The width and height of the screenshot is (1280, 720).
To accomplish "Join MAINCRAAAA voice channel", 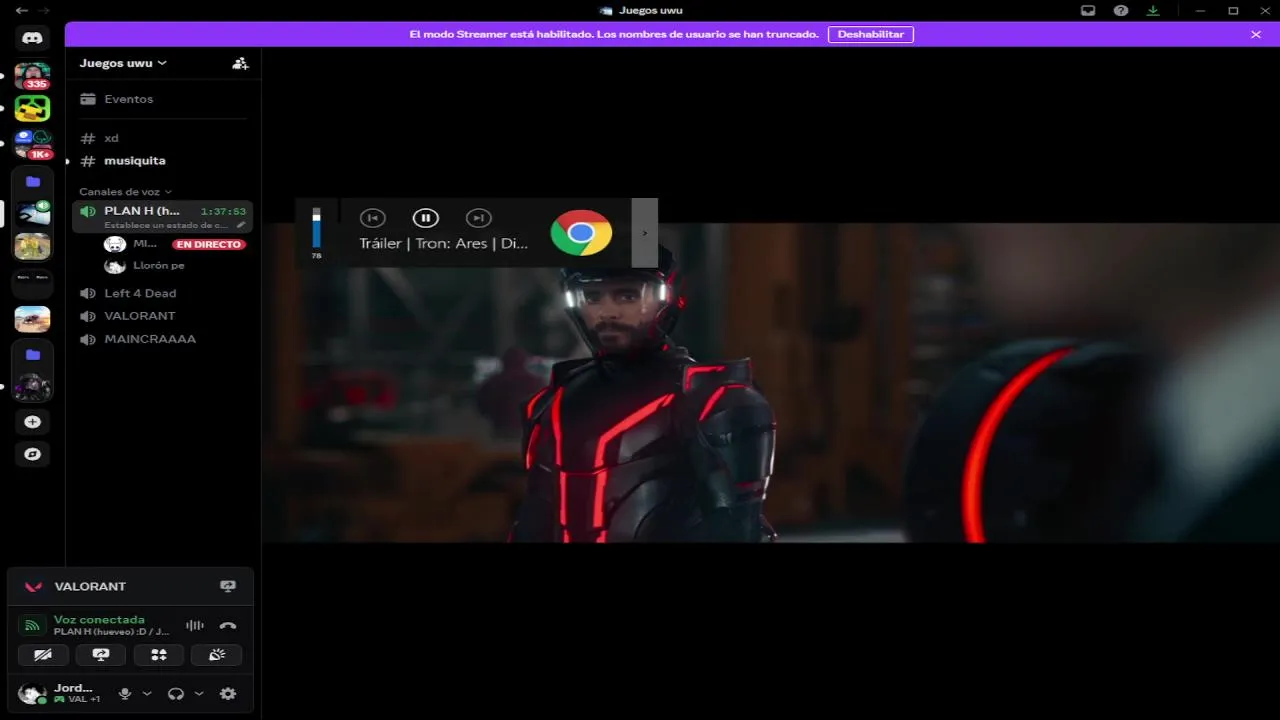I will tap(163, 339).
